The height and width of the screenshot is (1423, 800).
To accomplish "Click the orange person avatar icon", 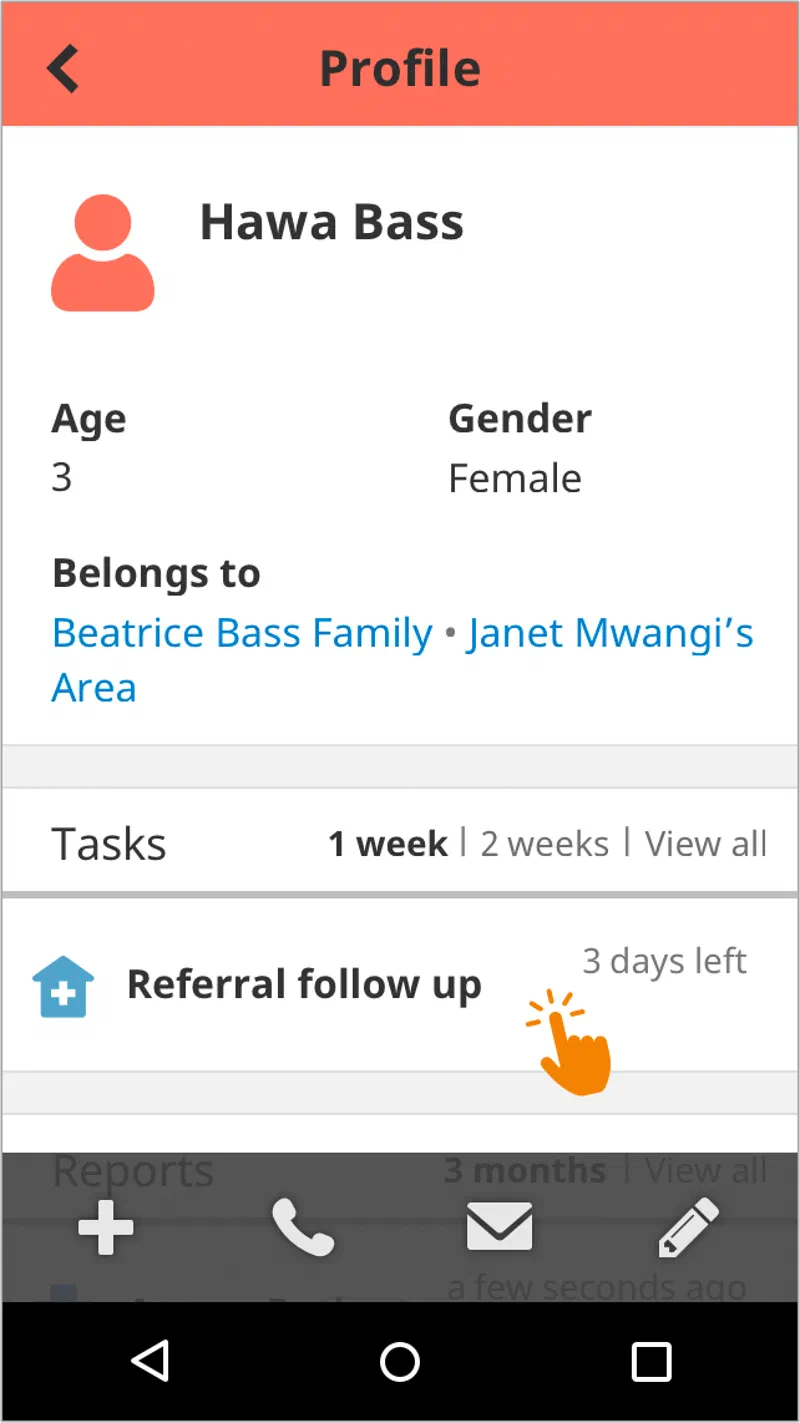I will point(102,254).
